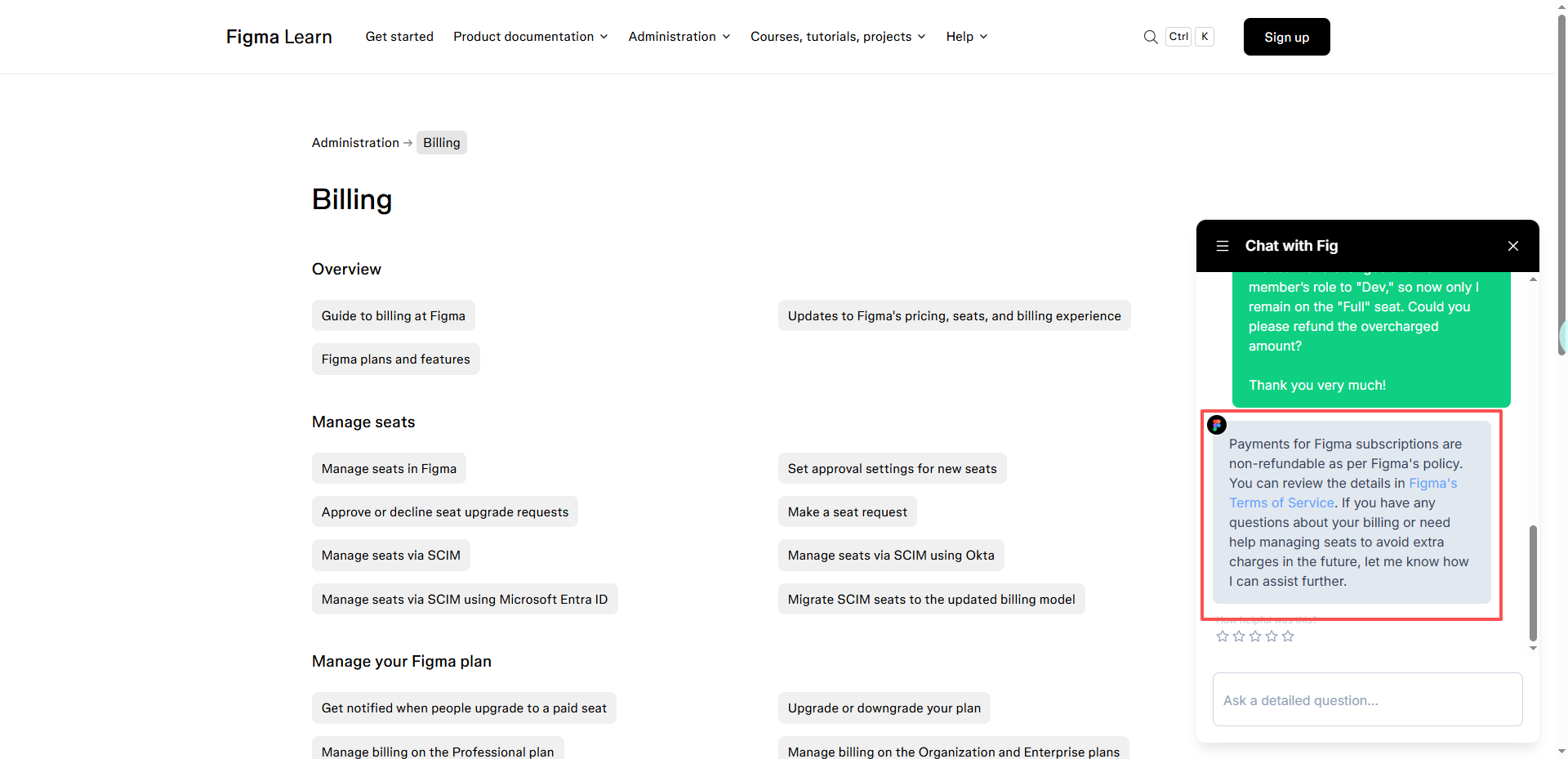This screenshot has height=759, width=1568.
Task: Open Approve or decline seat upgrade requests
Action: click(x=445, y=512)
